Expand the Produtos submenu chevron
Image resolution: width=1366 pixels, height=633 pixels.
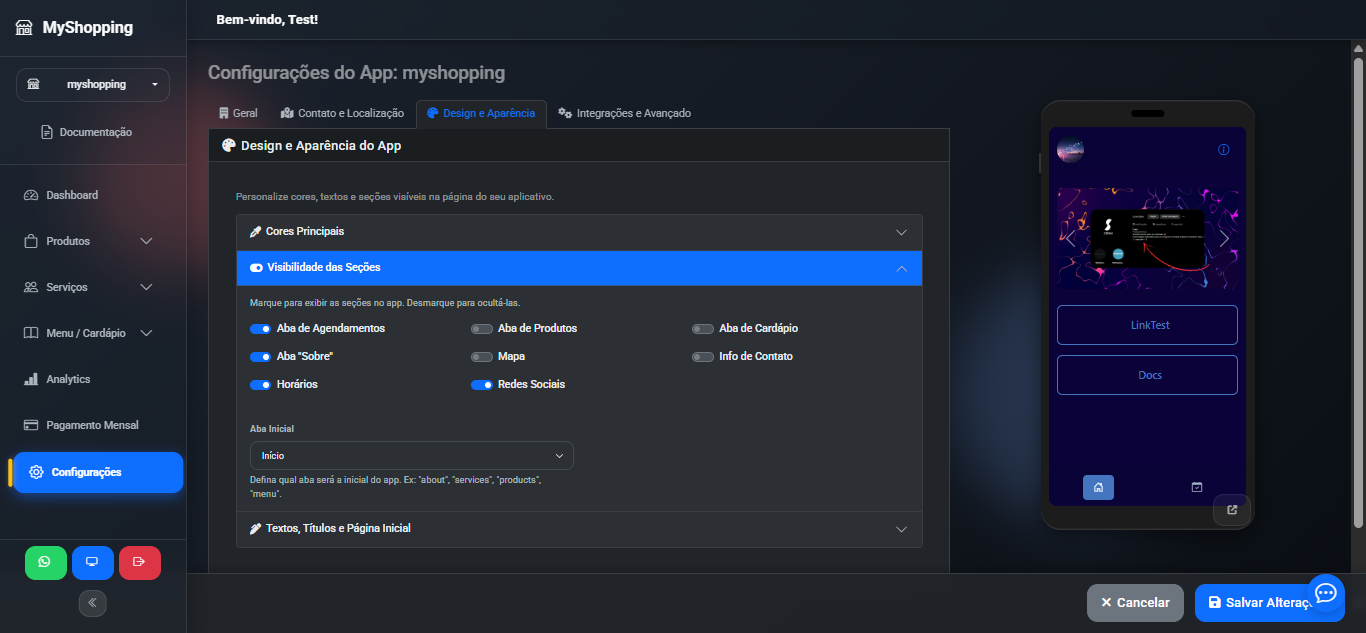click(x=146, y=241)
